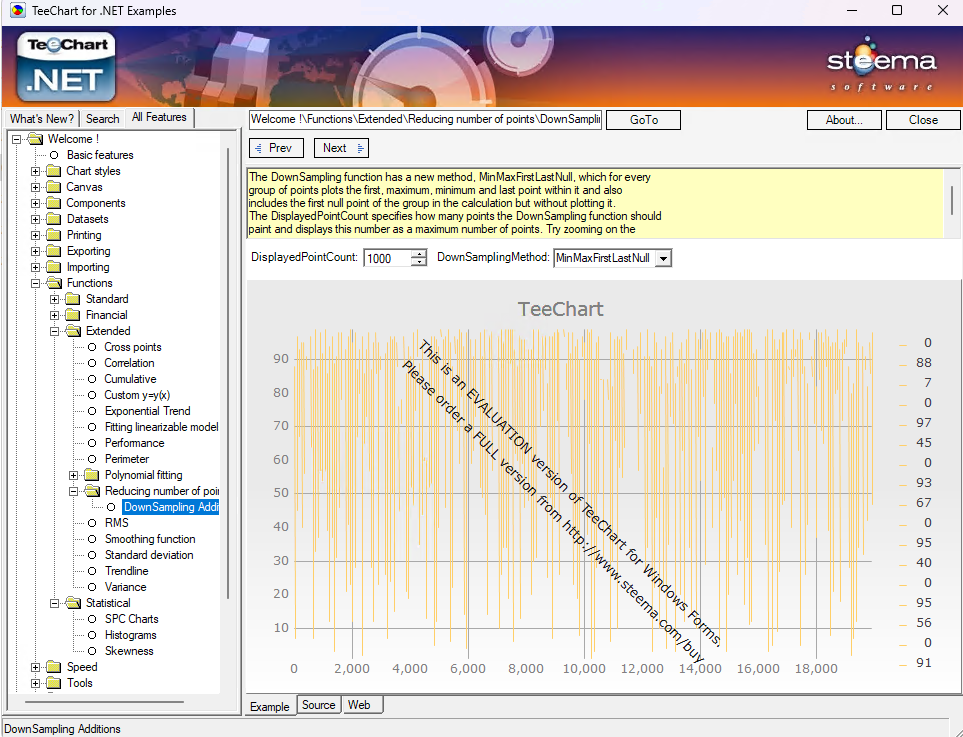The width and height of the screenshot is (963, 737).
Task: Click the Welcome ! folder icon
Action: (36, 139)
